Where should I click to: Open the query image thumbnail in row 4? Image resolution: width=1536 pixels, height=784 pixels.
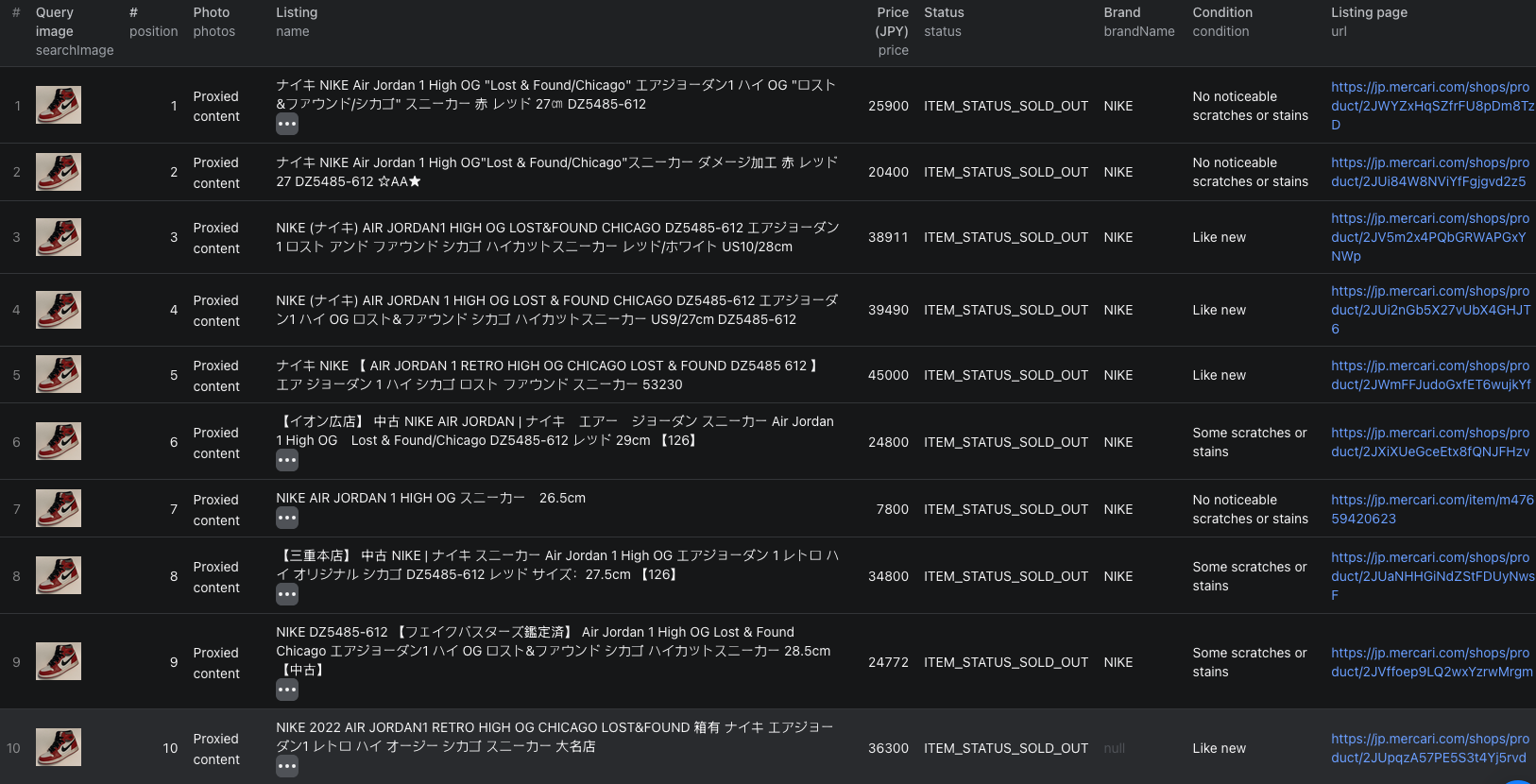click(x=59, y=310)
